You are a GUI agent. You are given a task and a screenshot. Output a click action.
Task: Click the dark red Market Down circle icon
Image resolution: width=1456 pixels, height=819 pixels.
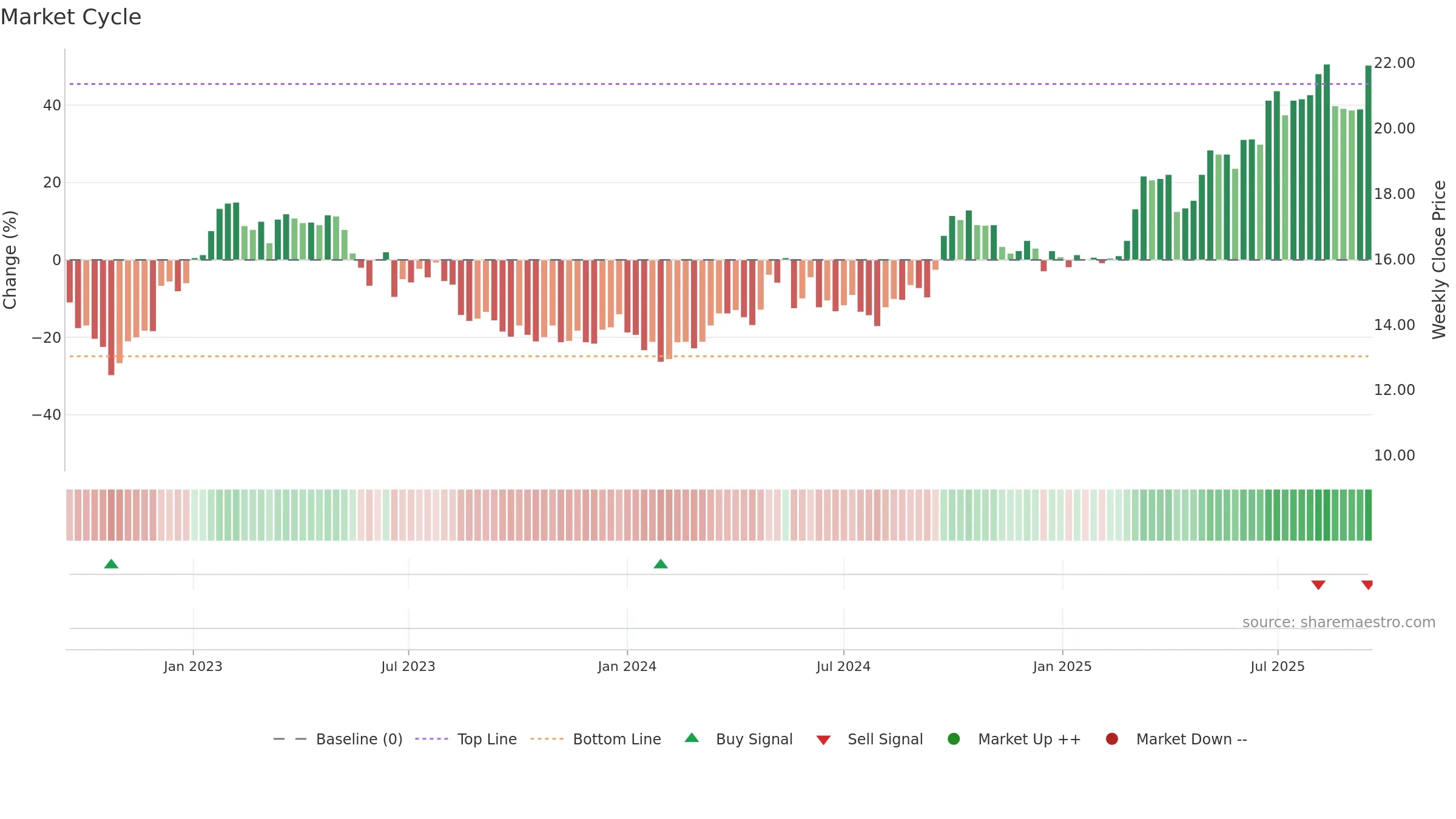tap(1112, 739)
